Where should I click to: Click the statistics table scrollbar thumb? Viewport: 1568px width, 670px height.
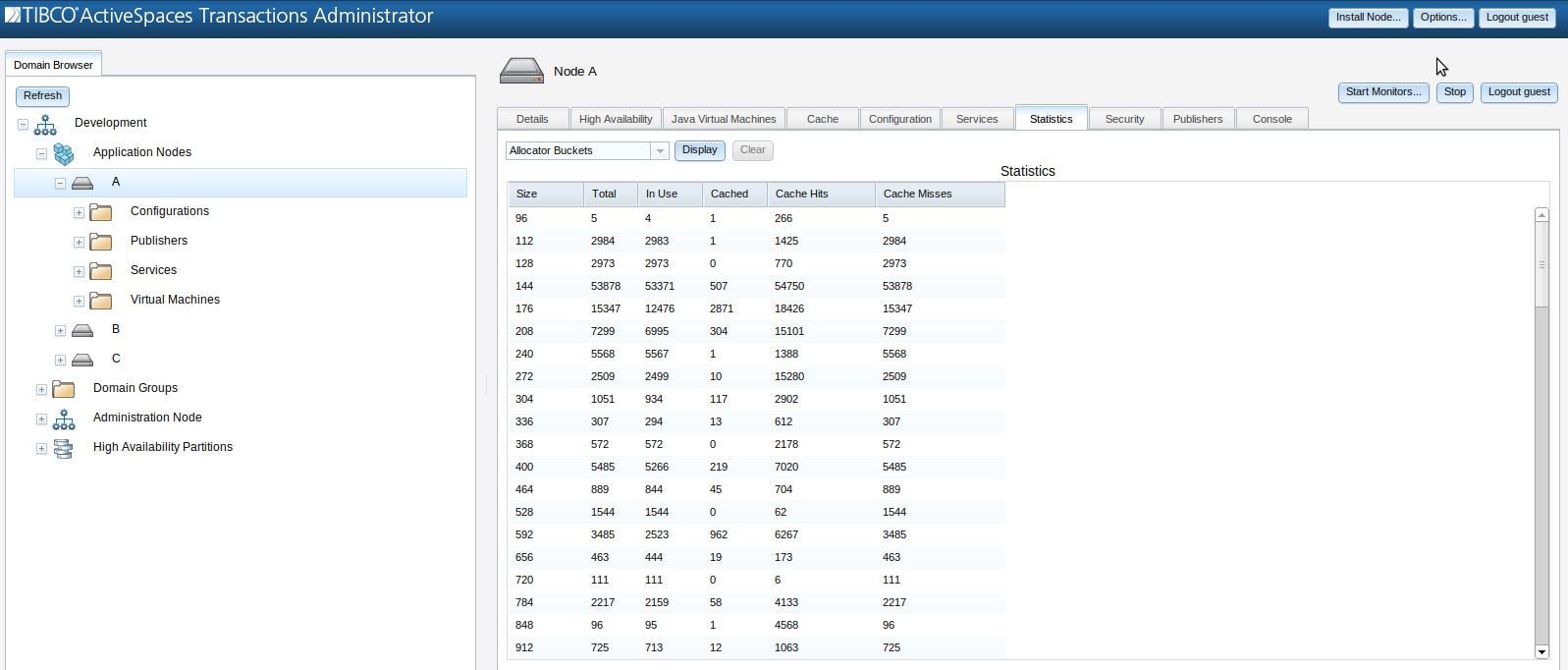(1541, 264)
